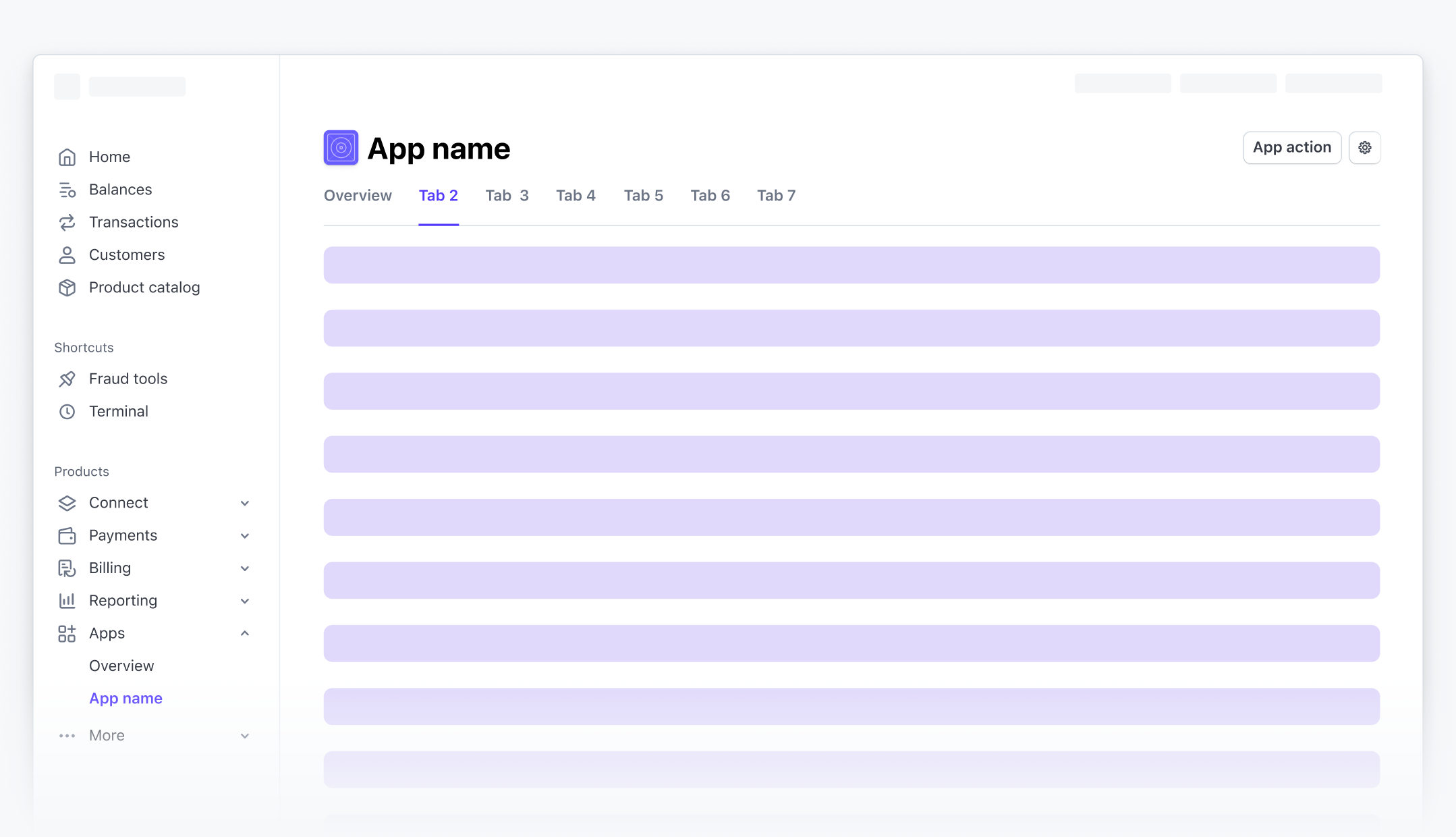This screenshot has width=1456, height=837.
Task: Expand the Billing chevron
Action: (245, 568)
